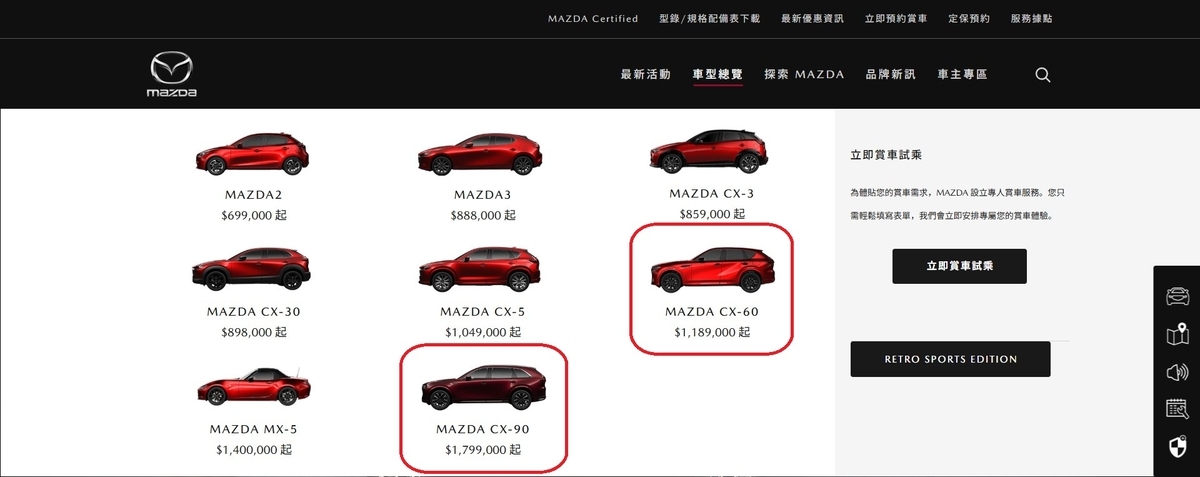Open the 車型總覽 menu tab
1200x477 pixels.
click(x=717, y=75)
